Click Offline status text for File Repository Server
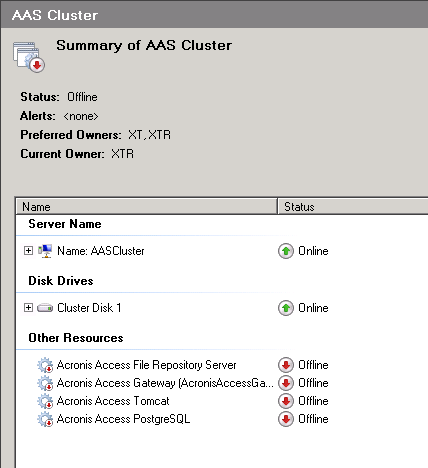The height and width of the screenshot is (468, 428). point(313,365)
